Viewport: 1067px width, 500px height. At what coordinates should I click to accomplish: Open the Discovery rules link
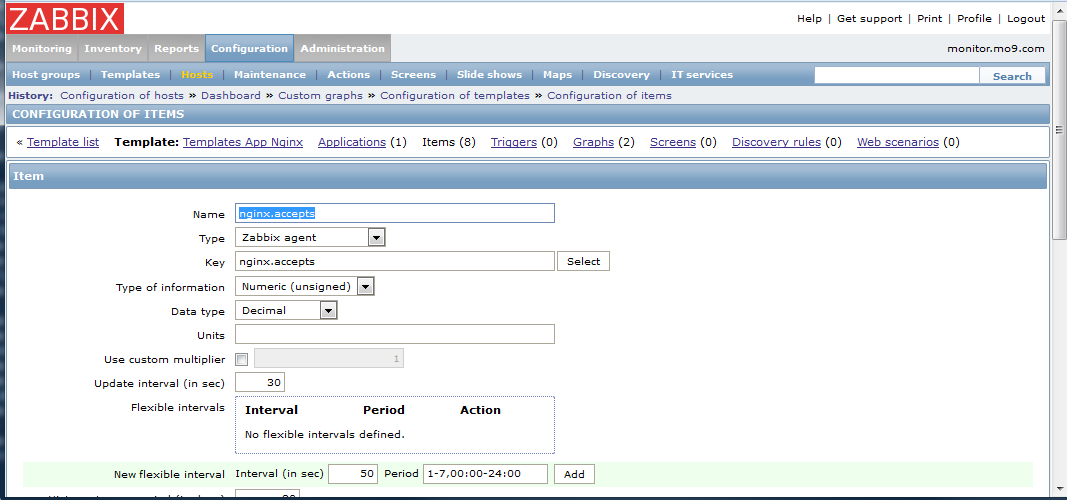pos(776,142)
